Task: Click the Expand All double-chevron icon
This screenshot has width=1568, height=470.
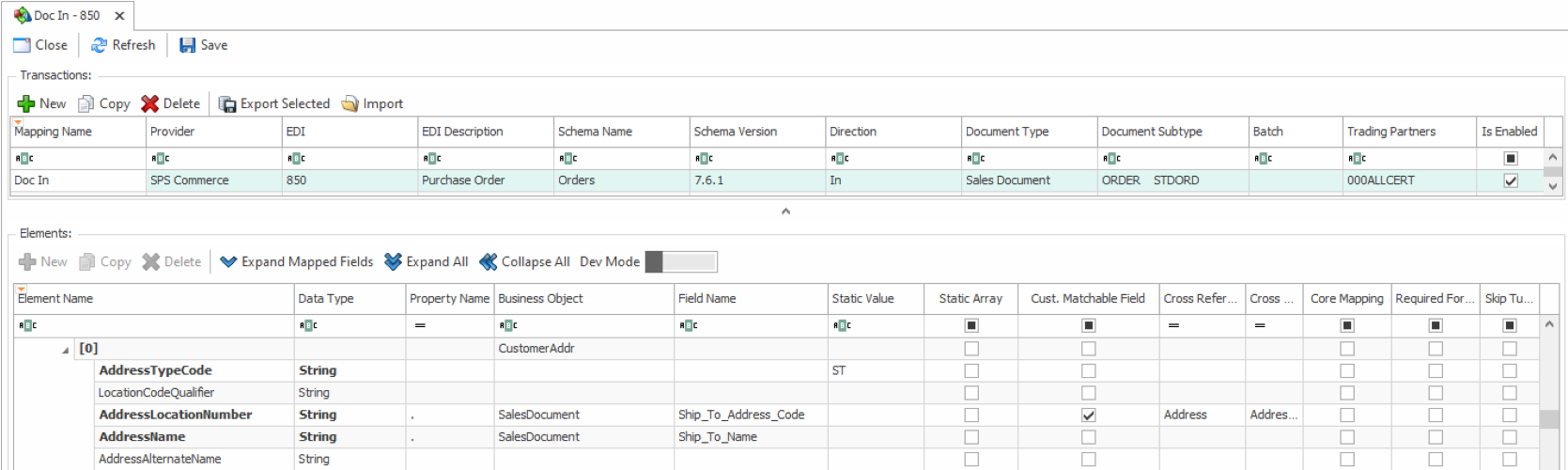Action: click(394, 261)
